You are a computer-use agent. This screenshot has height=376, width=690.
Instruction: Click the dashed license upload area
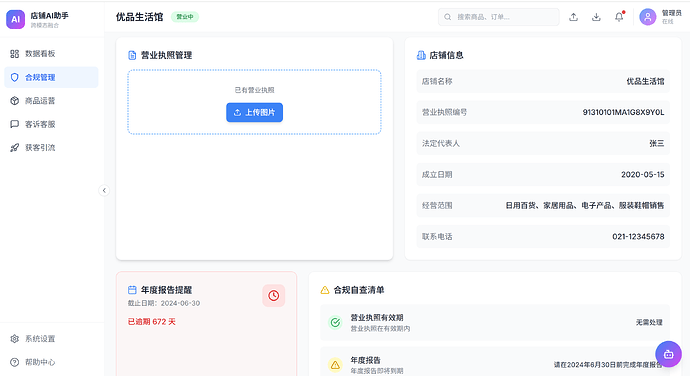[254, 102]
